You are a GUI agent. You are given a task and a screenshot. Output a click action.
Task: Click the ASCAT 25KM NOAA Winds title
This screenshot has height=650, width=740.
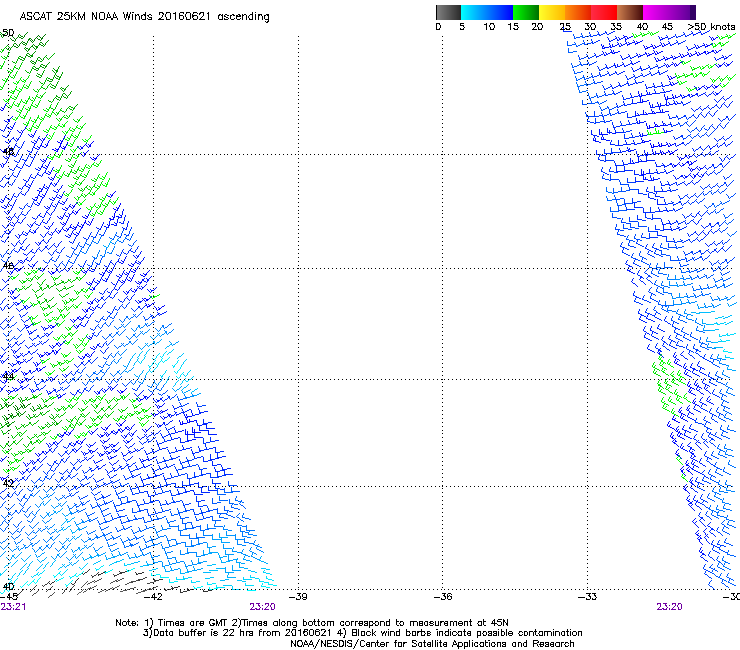pyautogui.click(x=144, y=17)
